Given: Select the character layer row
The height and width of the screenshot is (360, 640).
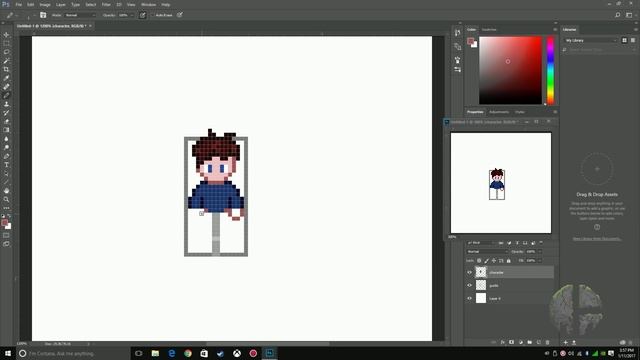Looking at the screenshot, I should click(x=510, y=272).
